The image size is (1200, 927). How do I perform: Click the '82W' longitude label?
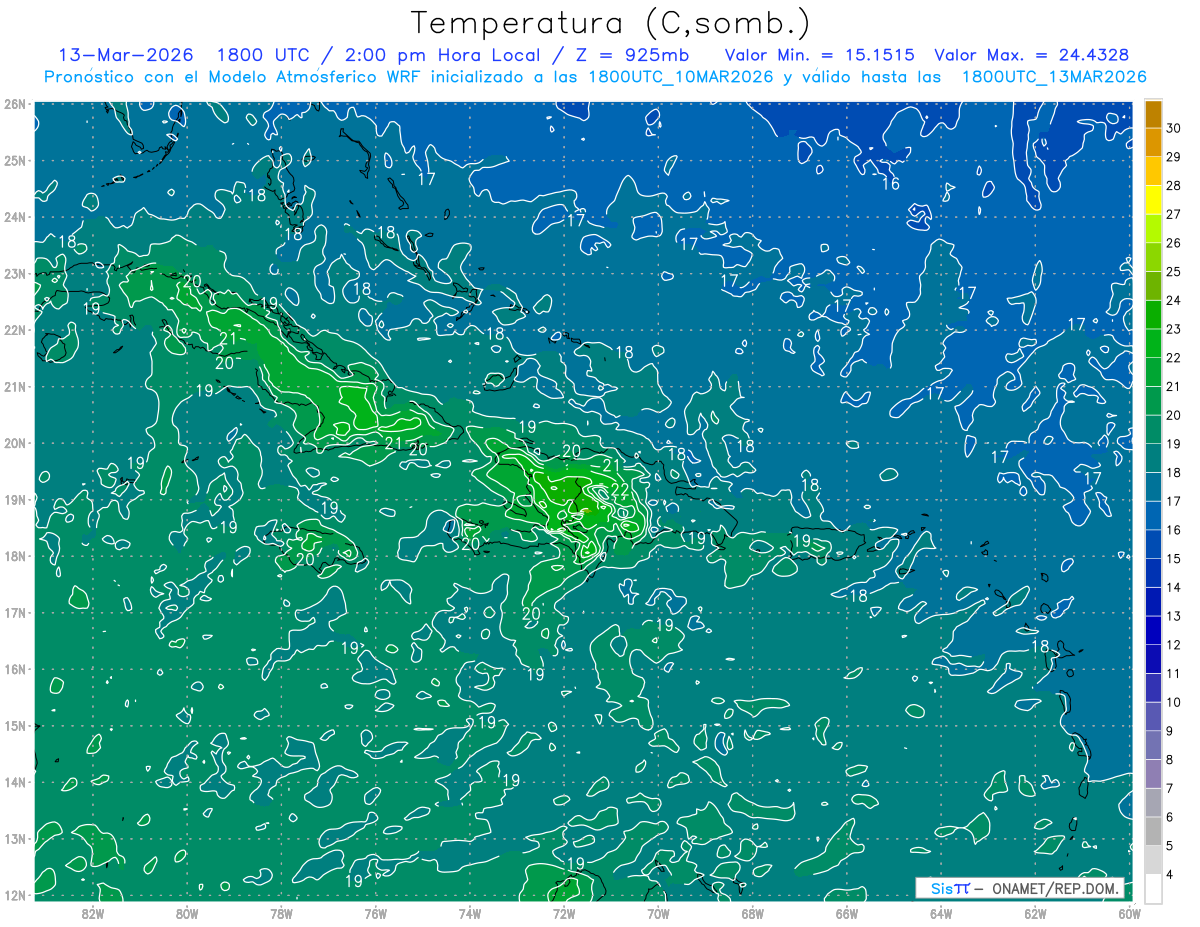pos(93,913)
